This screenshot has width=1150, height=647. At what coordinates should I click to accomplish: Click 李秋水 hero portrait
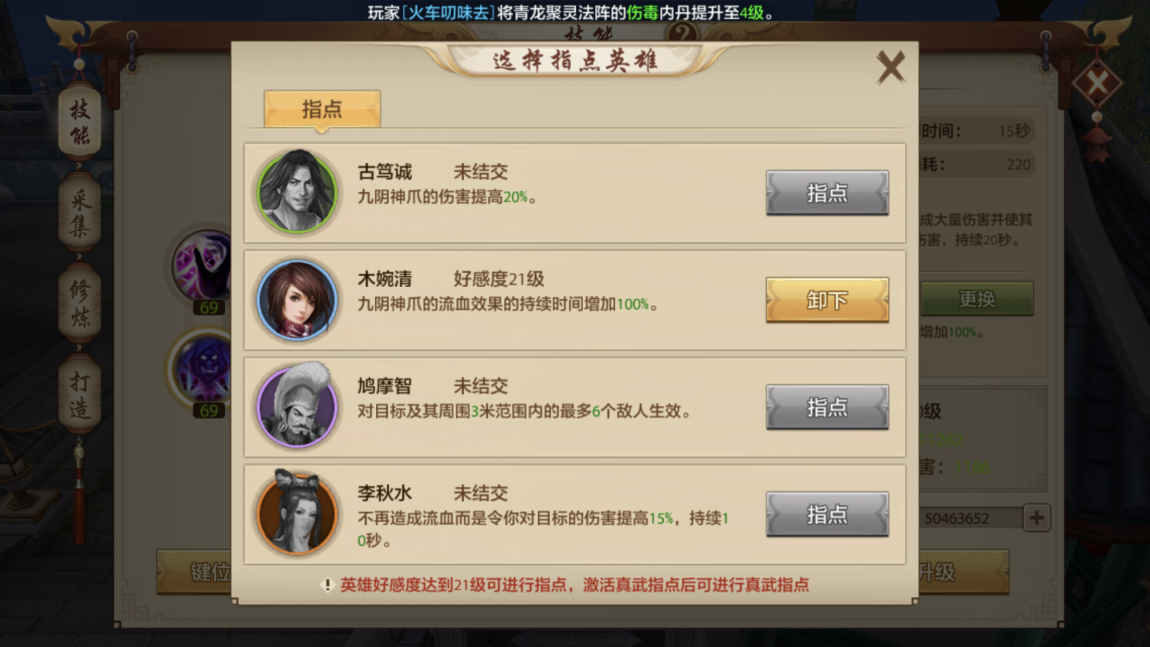(297, 512)
